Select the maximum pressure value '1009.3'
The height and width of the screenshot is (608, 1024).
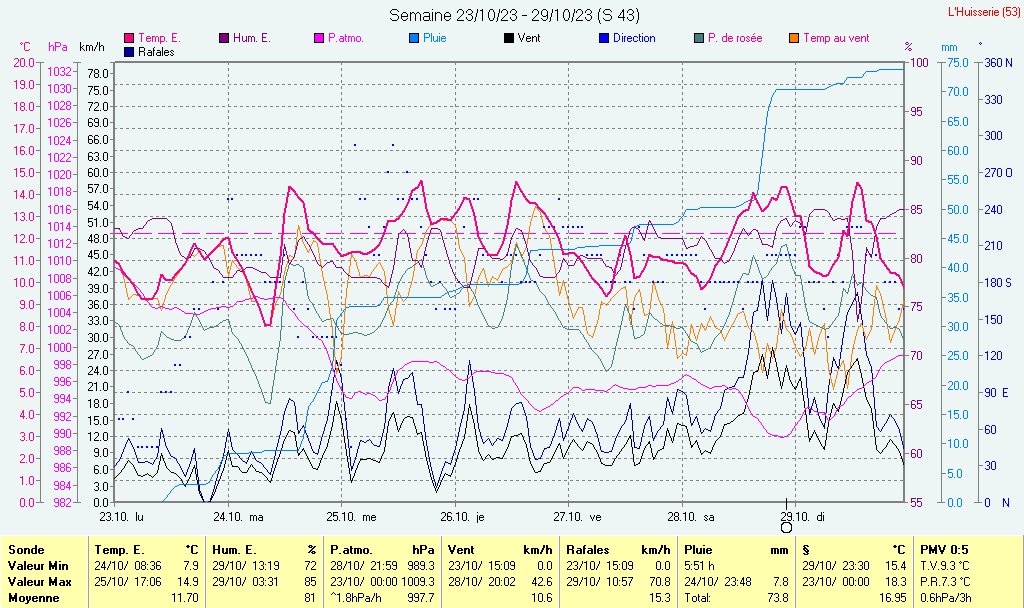point(418,581)
